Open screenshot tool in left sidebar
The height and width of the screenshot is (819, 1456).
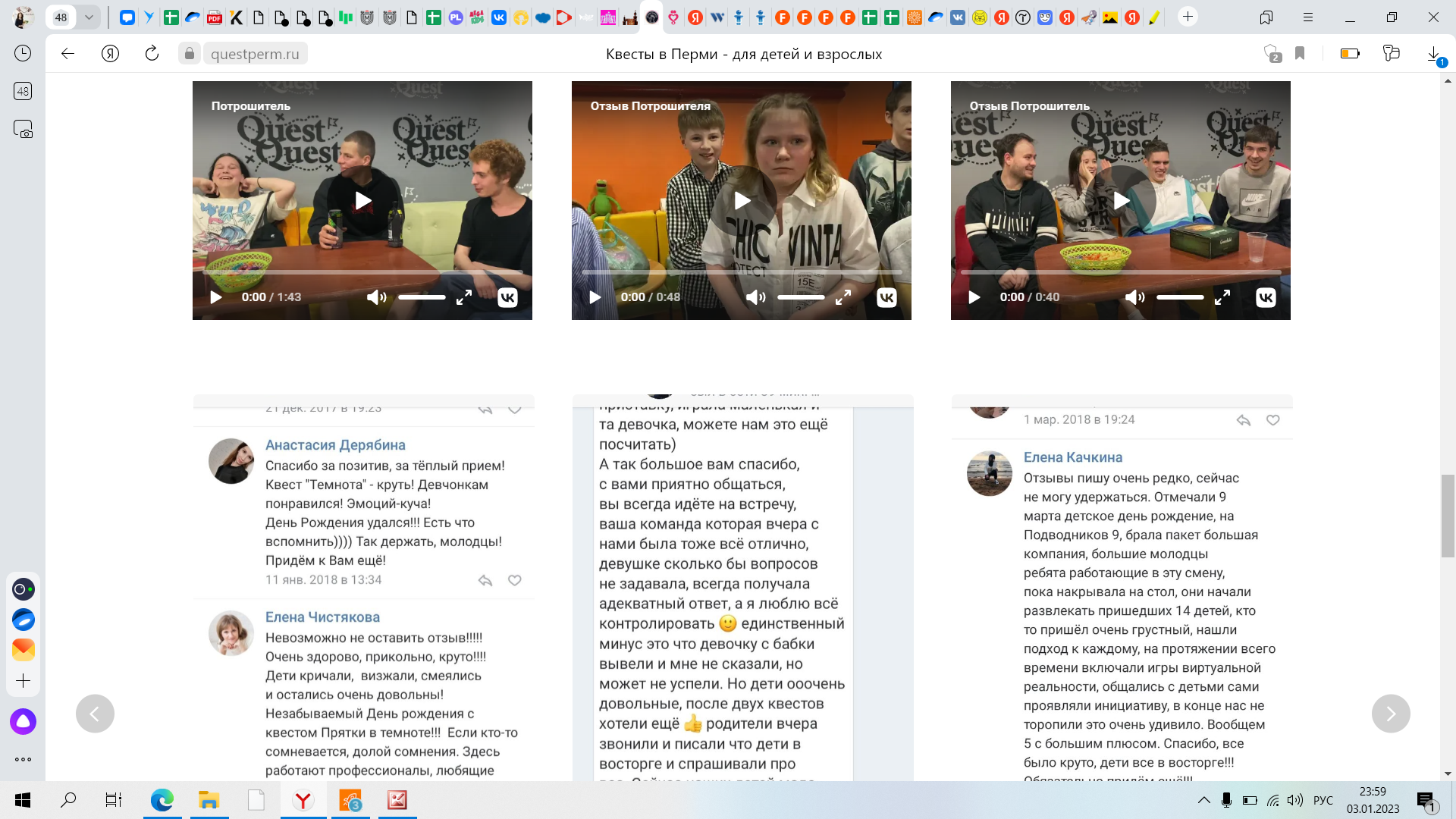[23, 130]
